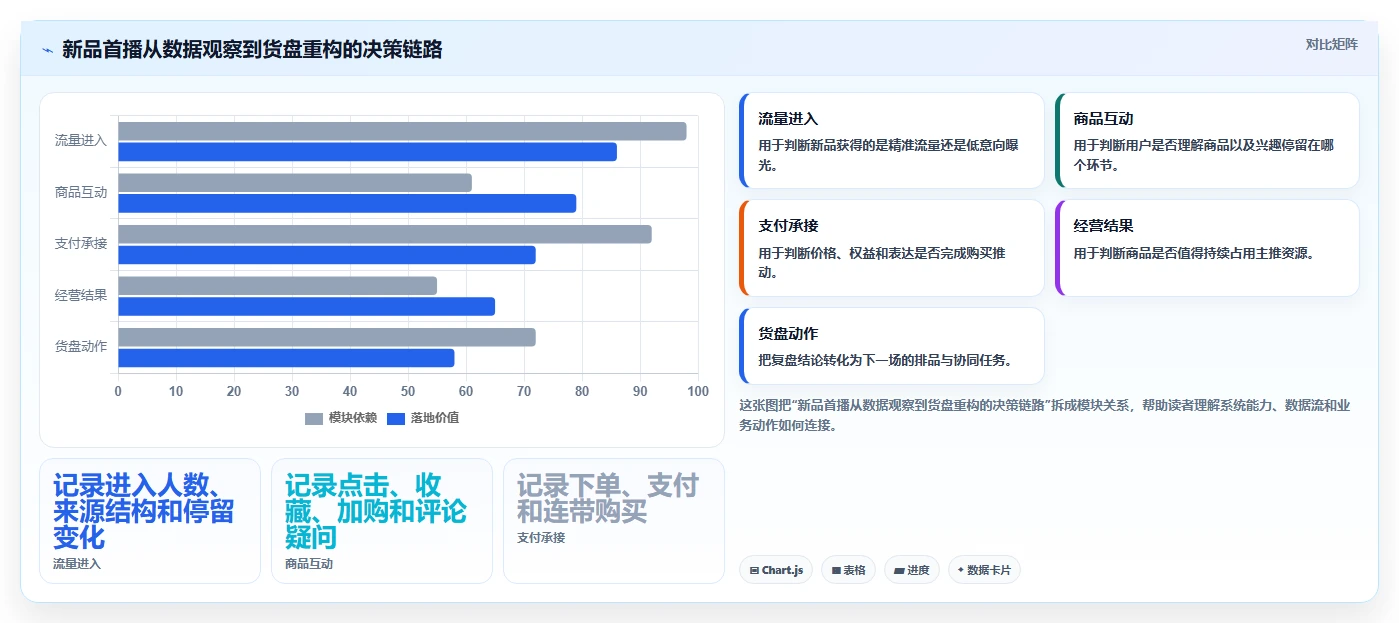Click the 数据卡片 tag chip
Viewport: 1399px width, 623px height.
984,570
